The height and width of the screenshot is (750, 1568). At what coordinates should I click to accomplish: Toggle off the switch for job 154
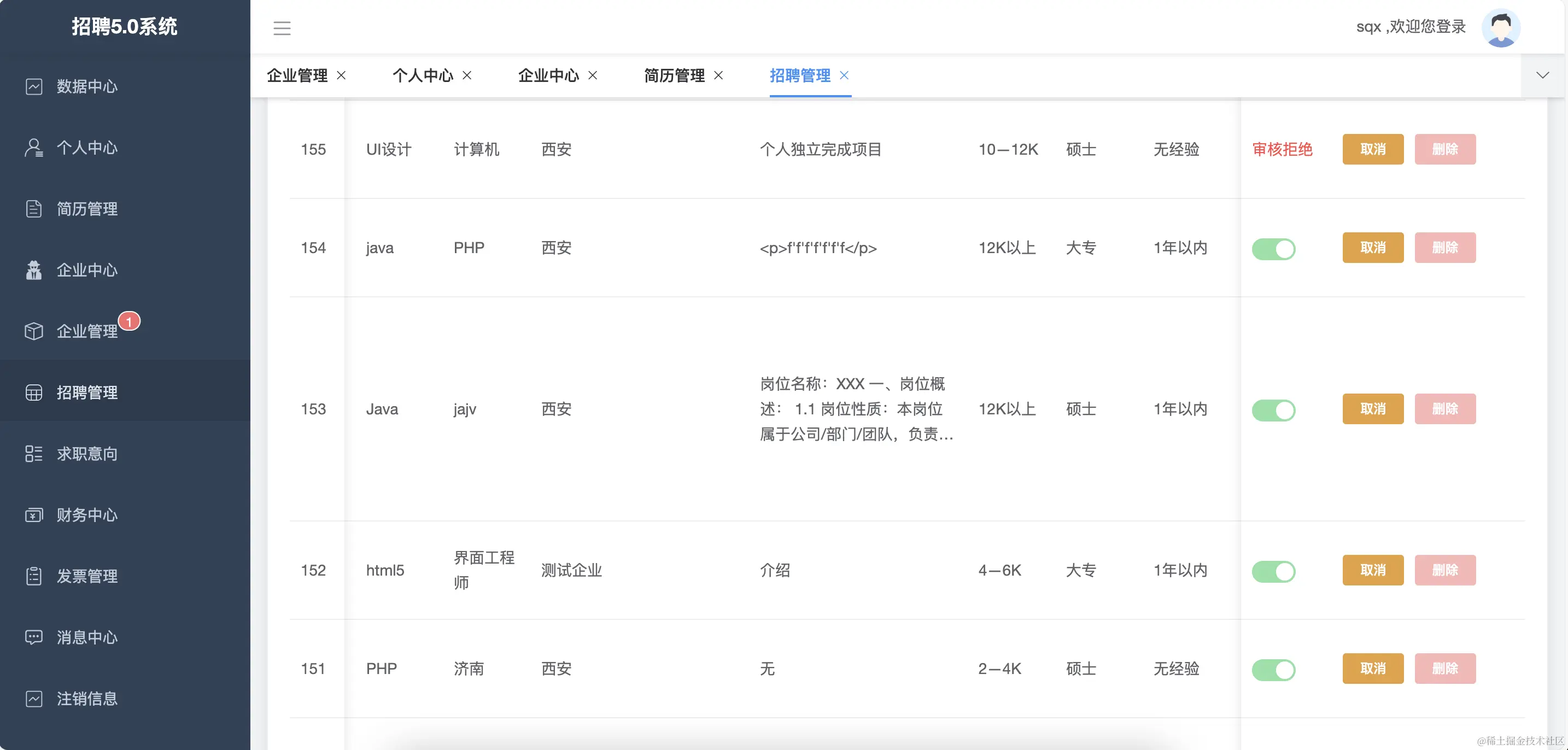[1274, 248]
